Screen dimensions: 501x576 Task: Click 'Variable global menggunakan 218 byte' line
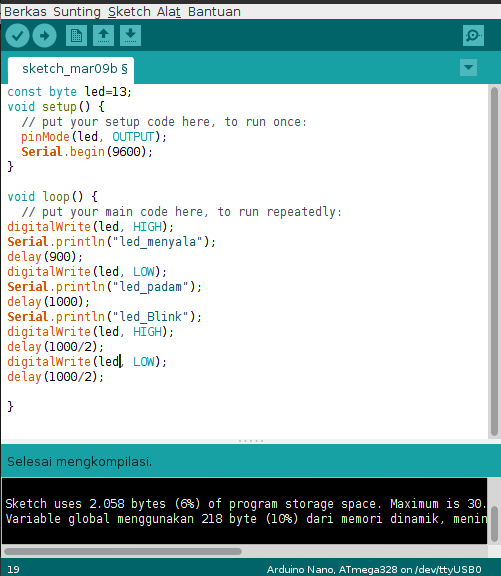pyautogui.click(x=245, y=519)
